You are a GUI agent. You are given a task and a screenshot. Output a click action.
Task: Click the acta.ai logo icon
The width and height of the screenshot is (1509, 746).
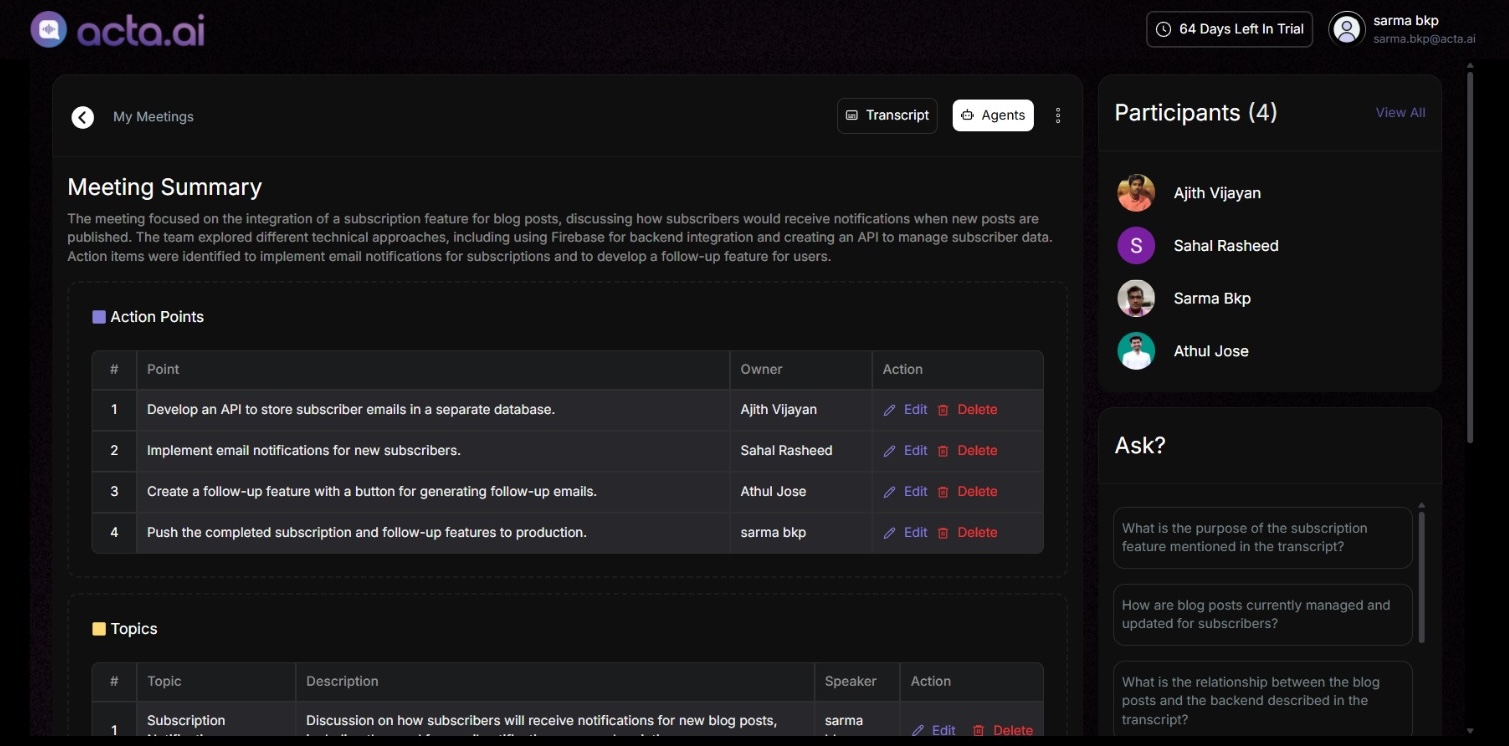tap(48, 30)
